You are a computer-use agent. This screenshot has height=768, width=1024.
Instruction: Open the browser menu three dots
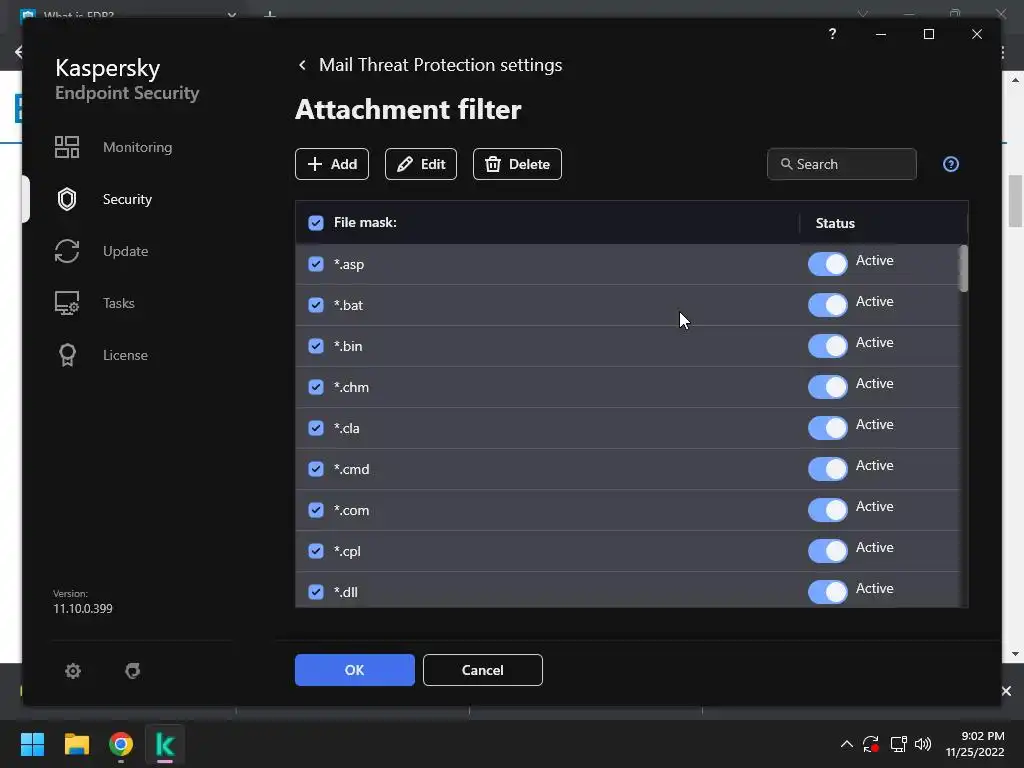(1002, 52)
